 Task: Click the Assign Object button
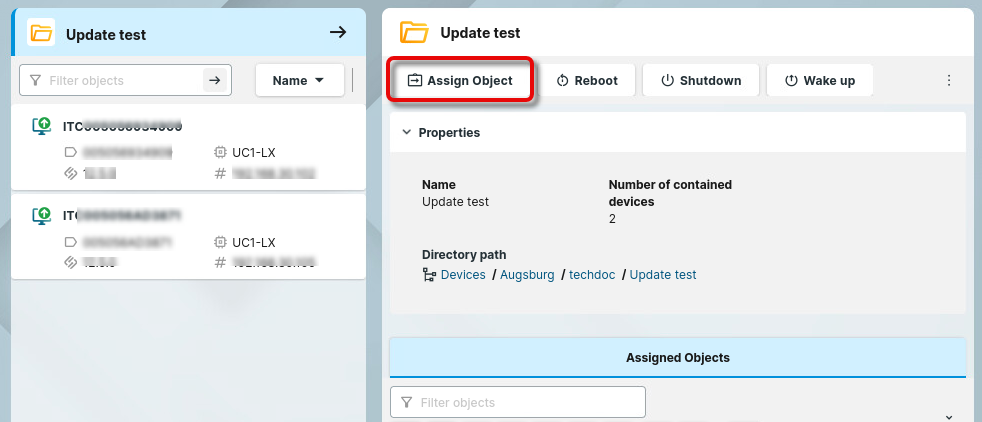(x=460, y=81)
